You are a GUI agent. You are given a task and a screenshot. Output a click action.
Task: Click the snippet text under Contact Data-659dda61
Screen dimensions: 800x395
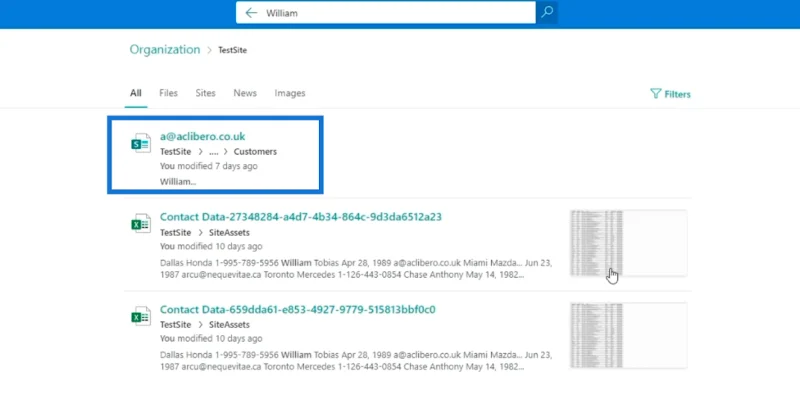pos(356,361)
